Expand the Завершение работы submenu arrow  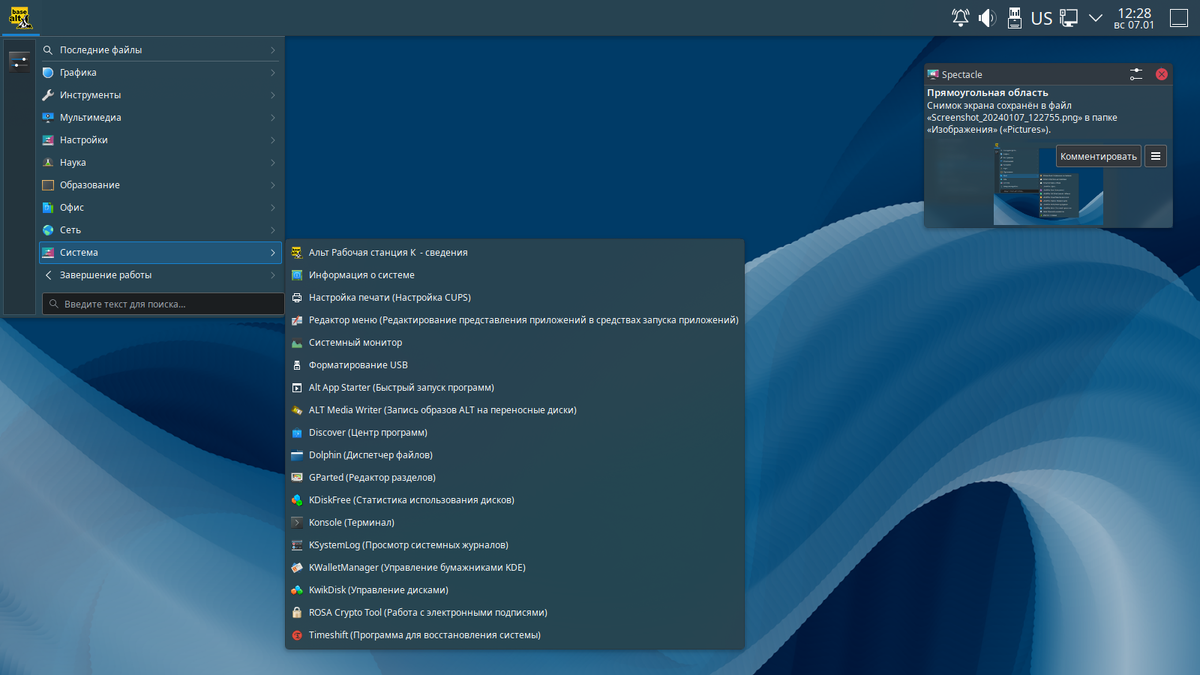pyautogui.click(x=273, y=275)
